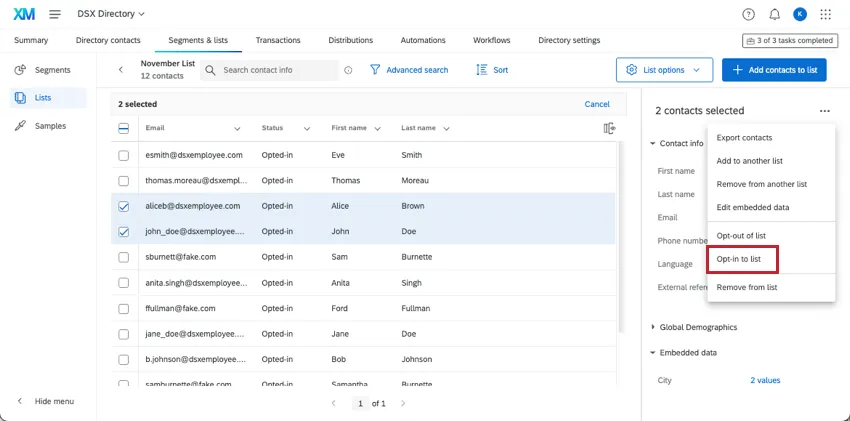Toggle the select-all checkbox in table header
The image size is (850, 421).
coord(124,128)
